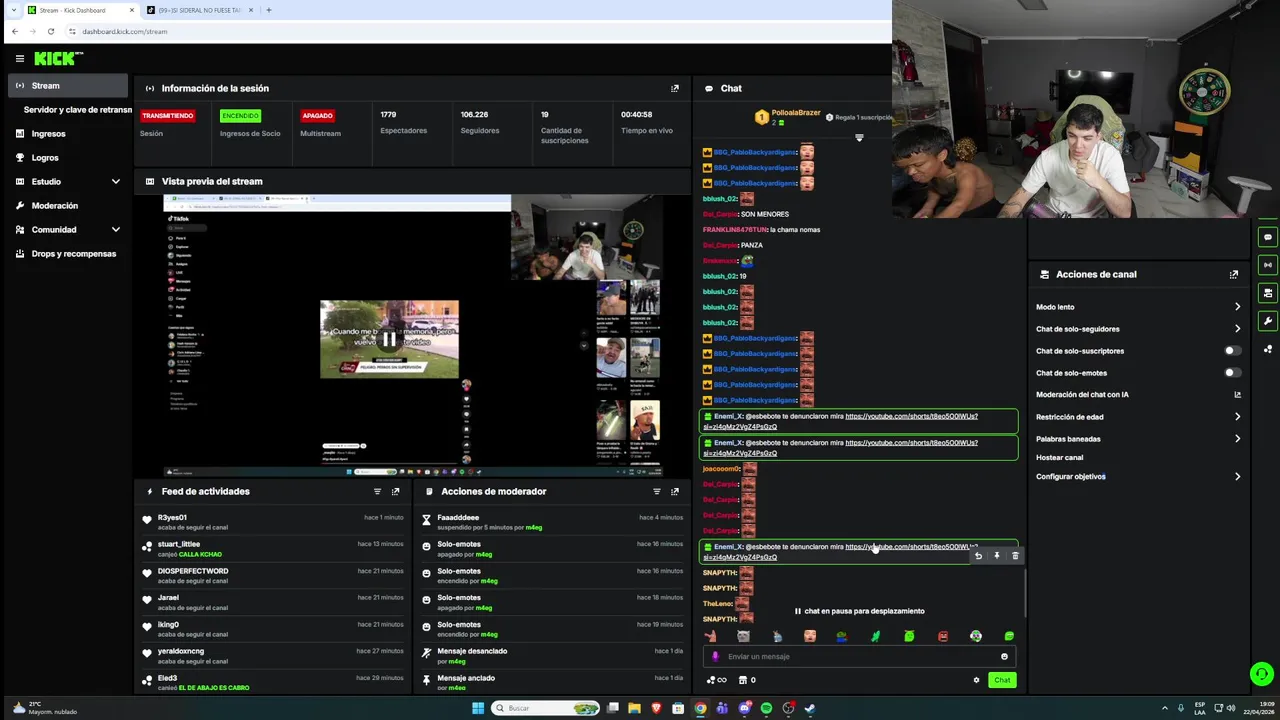Screen dimensions: 1280x720
Task: Click the Faaadddeee suspension entry in moderator actions
Action: pyautogui.click(x=553, y=522)
